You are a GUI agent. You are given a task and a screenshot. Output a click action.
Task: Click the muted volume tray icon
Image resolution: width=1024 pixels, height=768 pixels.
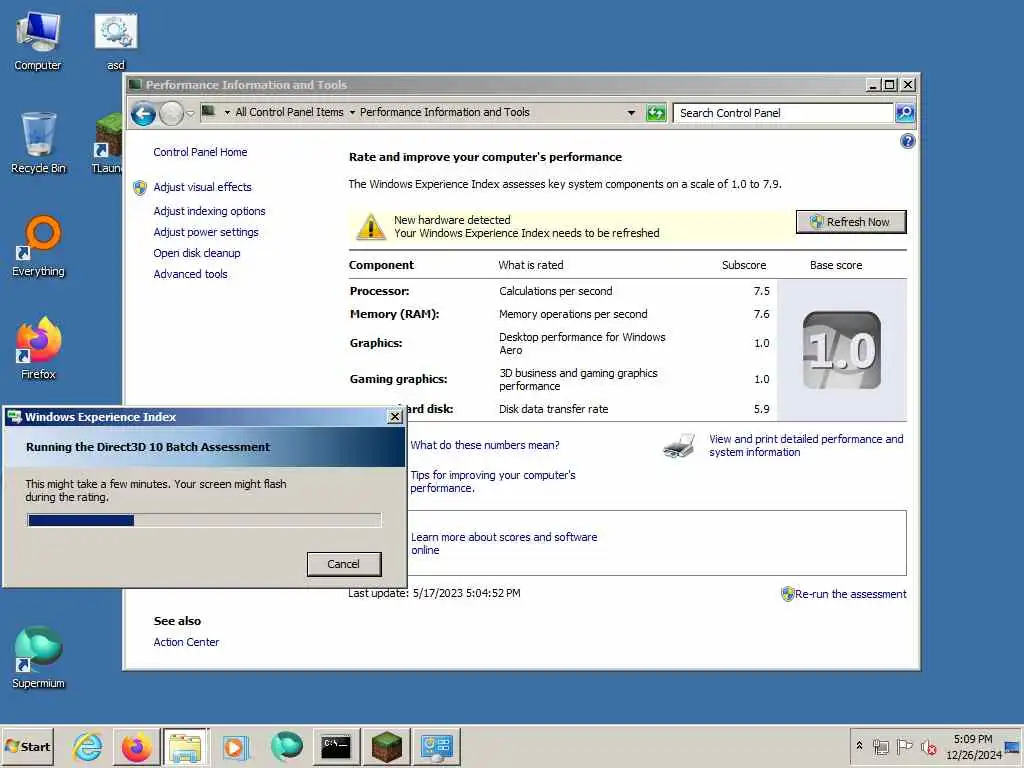tap(928, 746)
